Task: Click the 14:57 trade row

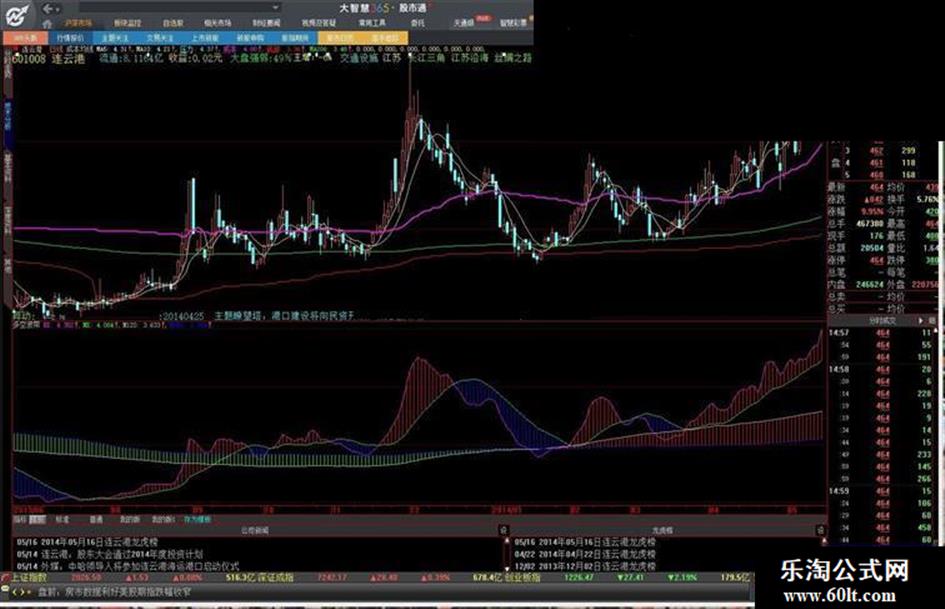Action: [881, 333]
